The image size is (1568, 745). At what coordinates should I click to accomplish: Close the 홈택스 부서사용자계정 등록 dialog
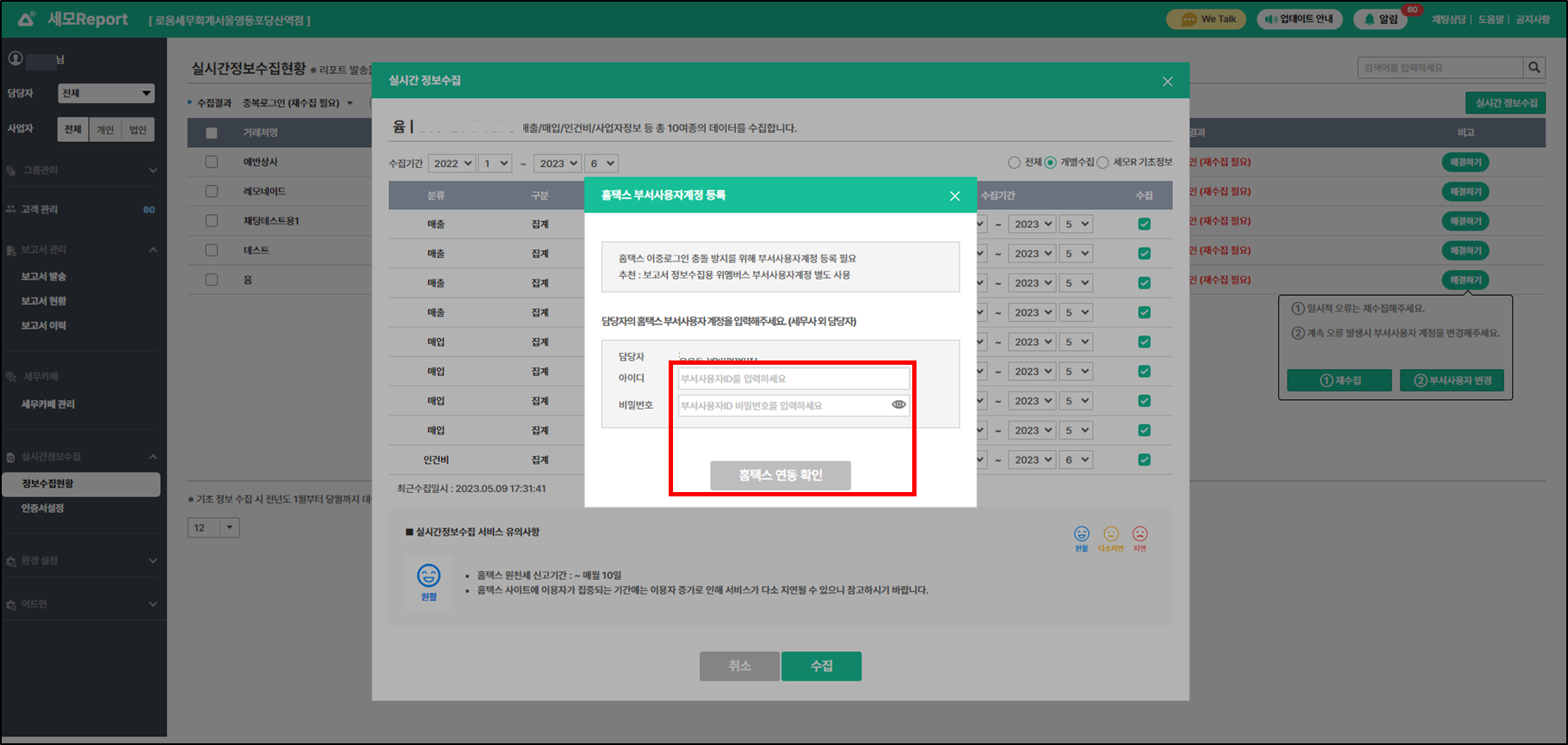(x=954, y=196)
